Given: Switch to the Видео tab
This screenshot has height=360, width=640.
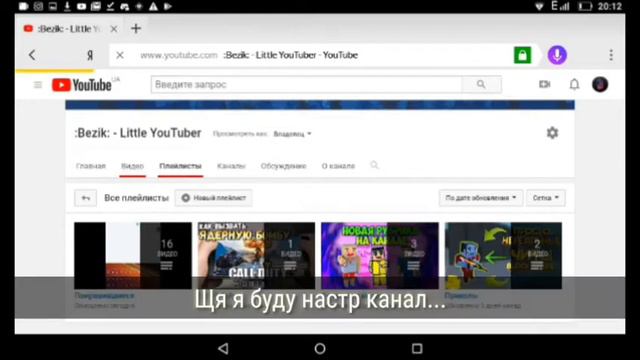Looking at the screenshot, I should pos(132,166).
